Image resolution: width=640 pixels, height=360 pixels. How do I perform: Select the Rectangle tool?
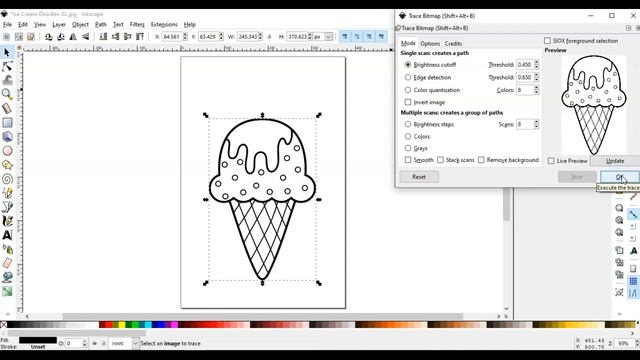pos(7,122)
